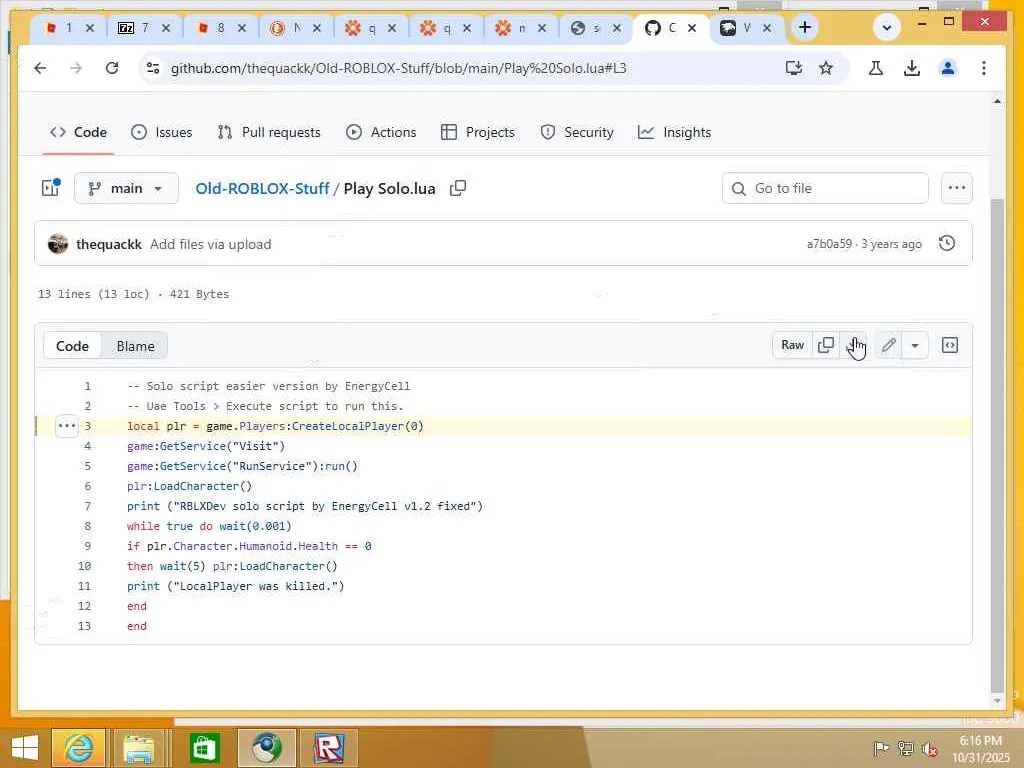Click the volume icon in system tray
Screen dimensions: 1024x768
tap(930, 748)
